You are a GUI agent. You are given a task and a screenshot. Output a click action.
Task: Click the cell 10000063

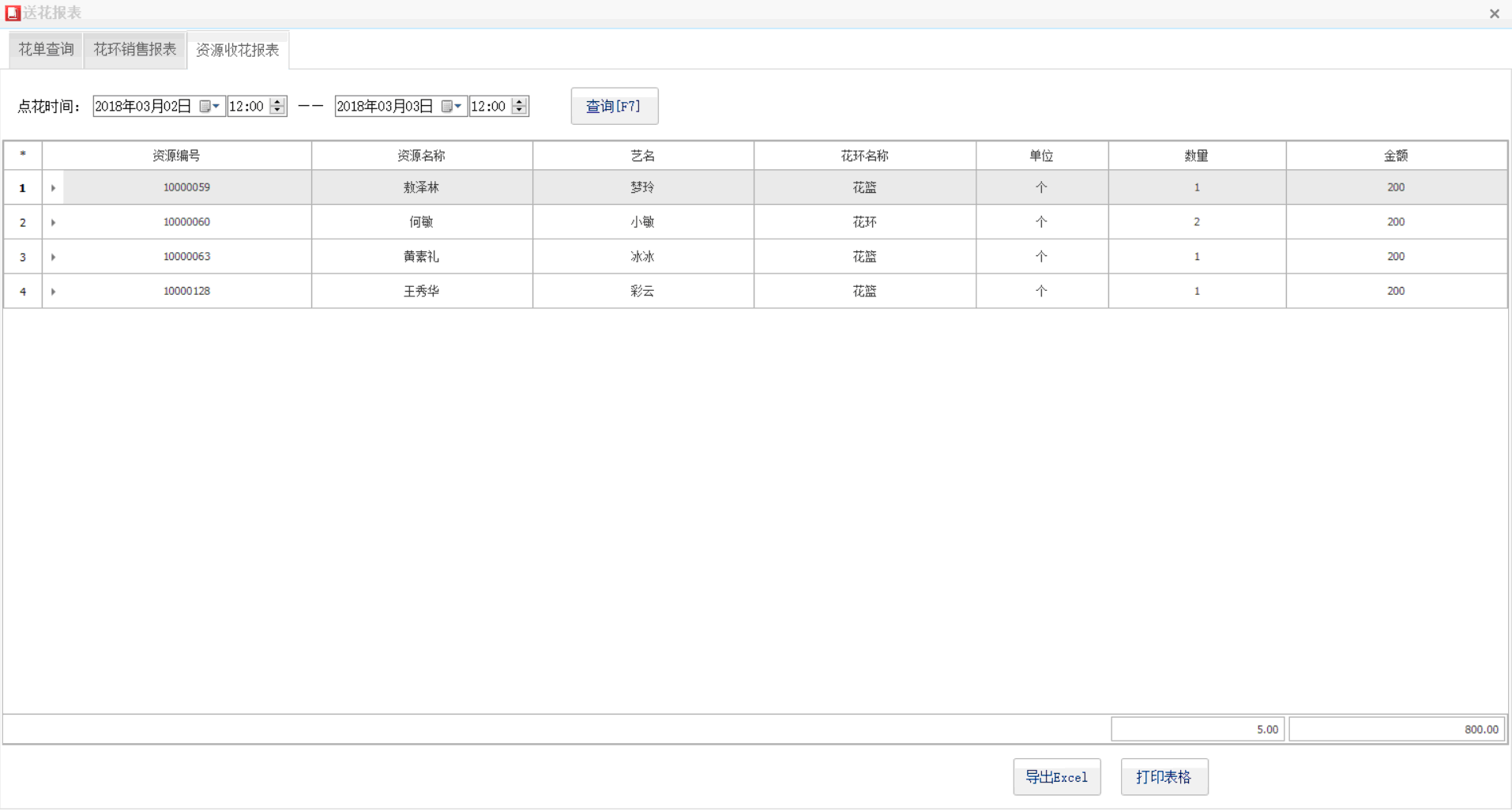point(186,256)
